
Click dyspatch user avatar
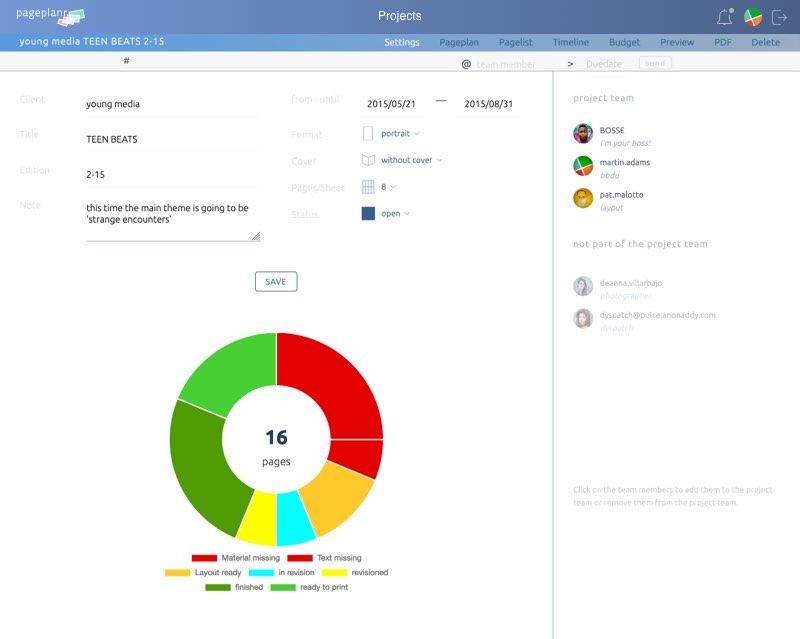583,318
